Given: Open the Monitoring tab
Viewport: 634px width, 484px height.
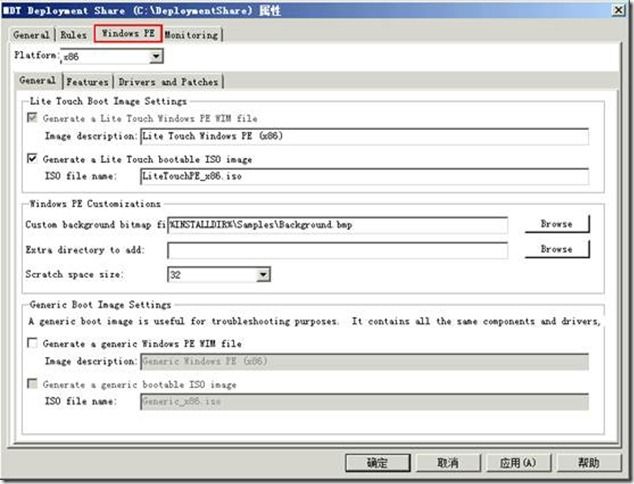Looking at the screenshot, I should (192, 35).
